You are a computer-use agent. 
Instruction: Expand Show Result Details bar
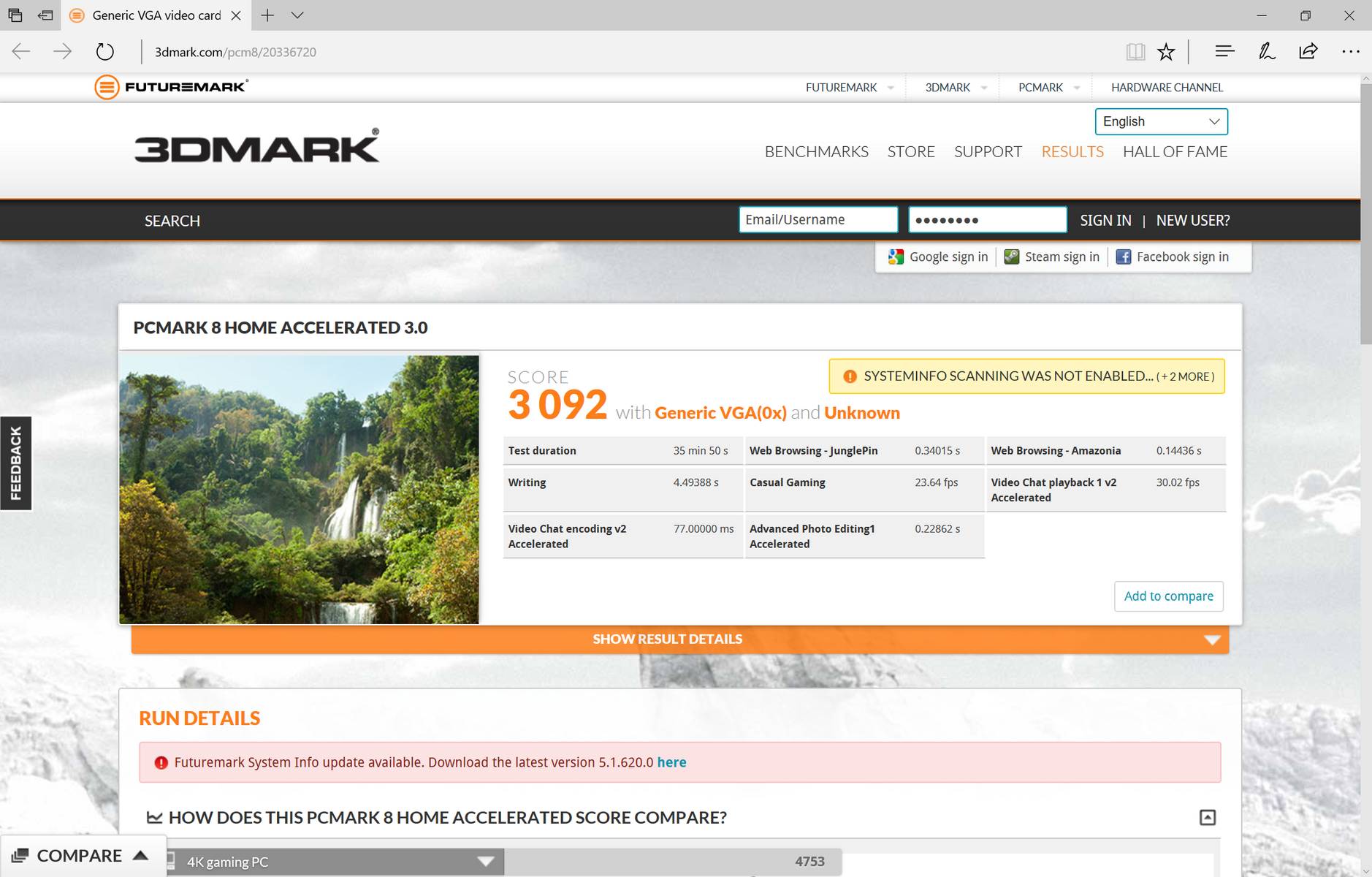pyautogui.click(x=680, y=639)
